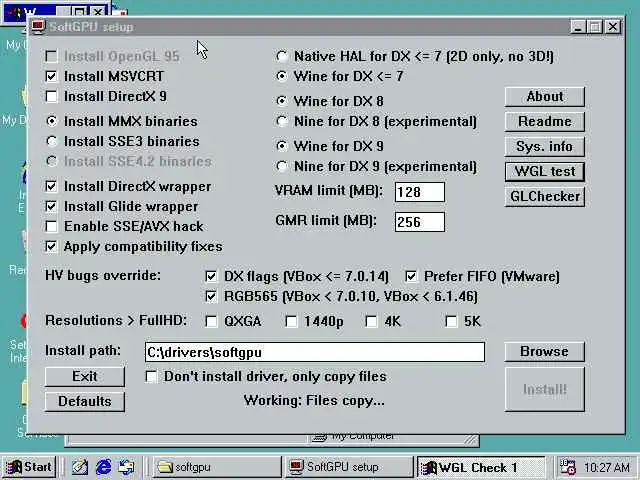640x480 pixels.
Task: Switch to WGL Check 1 taskbar button
Action: [481, 467]
